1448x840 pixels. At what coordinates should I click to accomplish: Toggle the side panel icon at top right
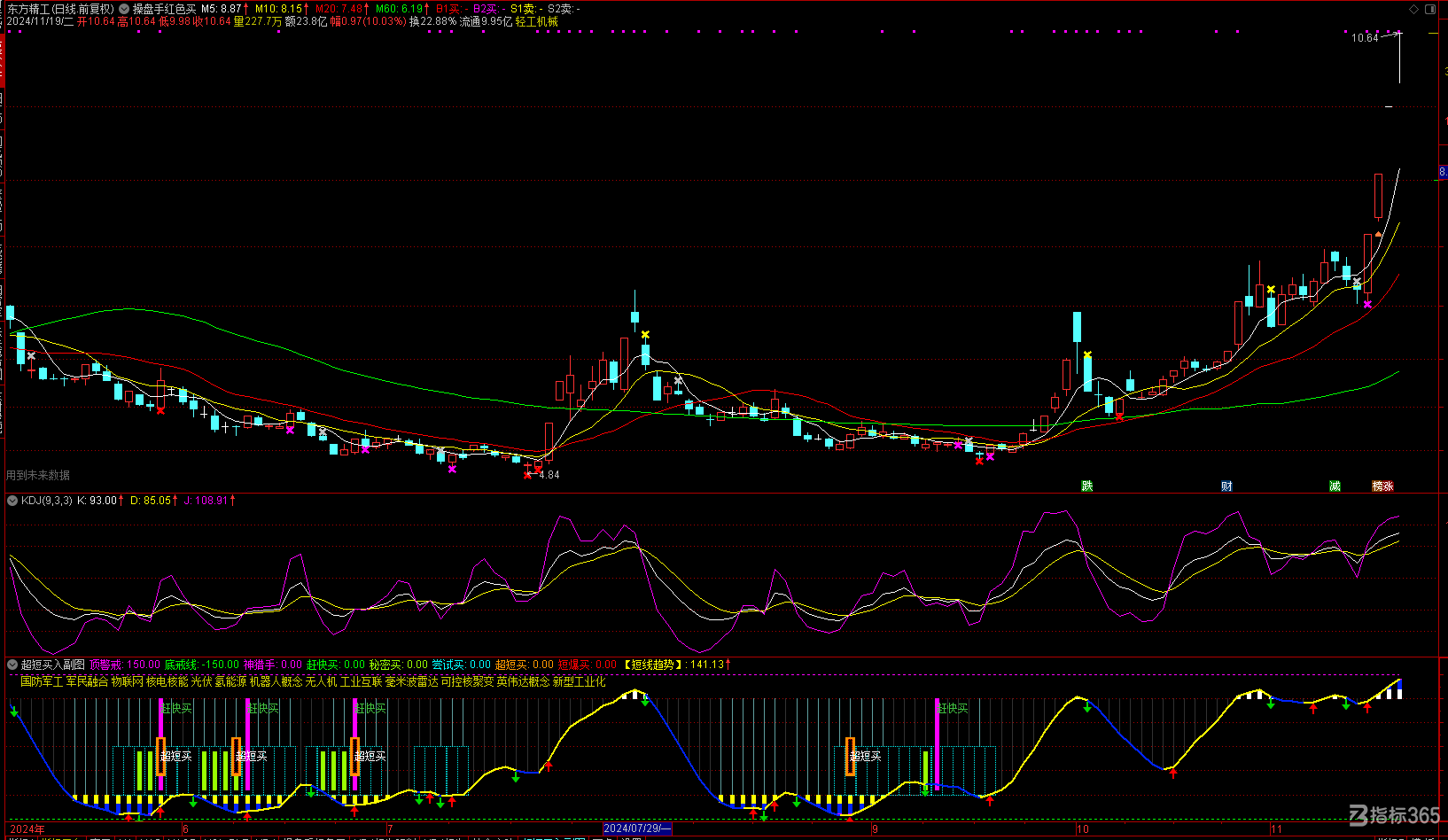[1429, 9]
